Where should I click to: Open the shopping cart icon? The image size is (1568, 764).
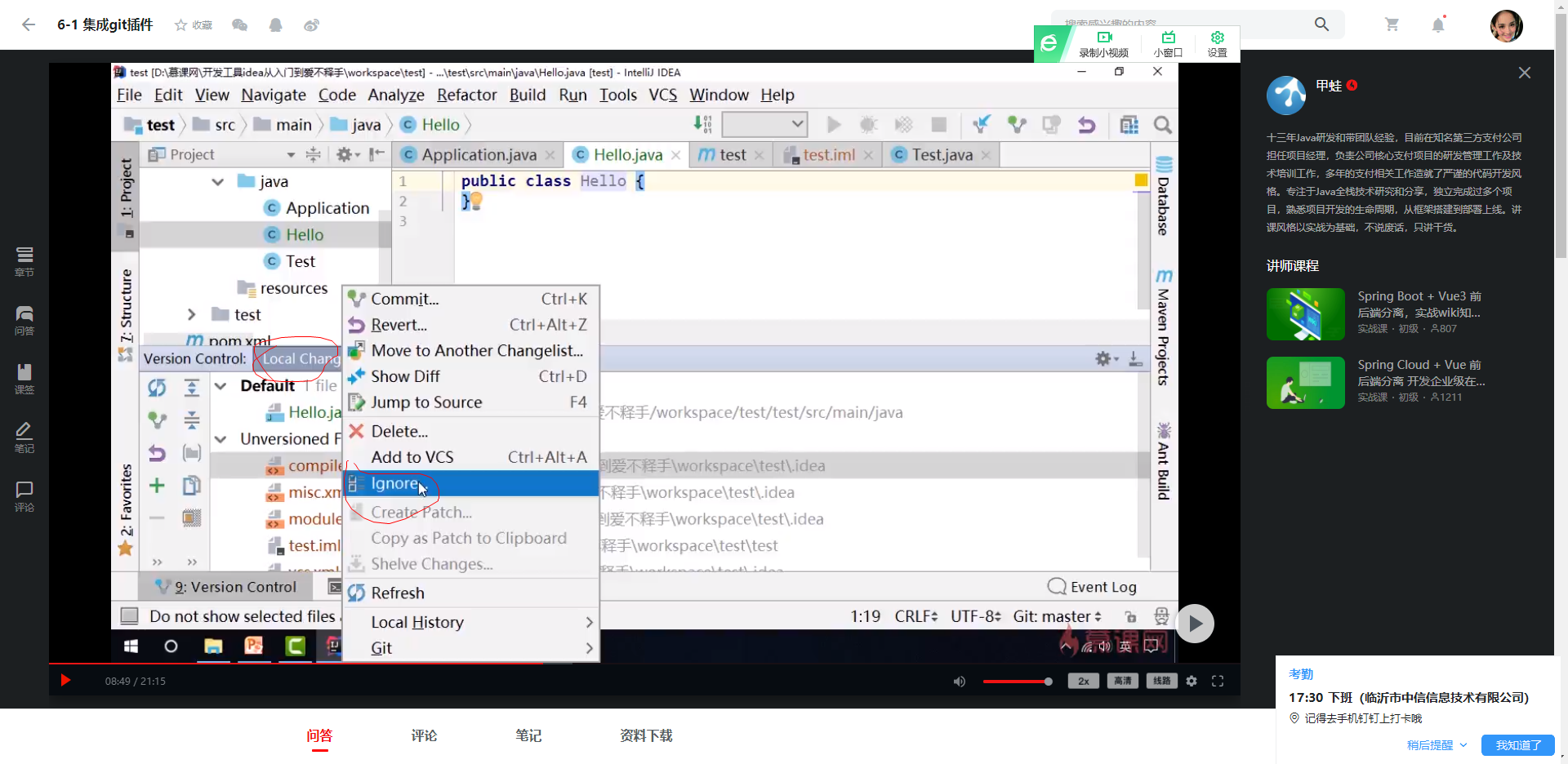1392,24
